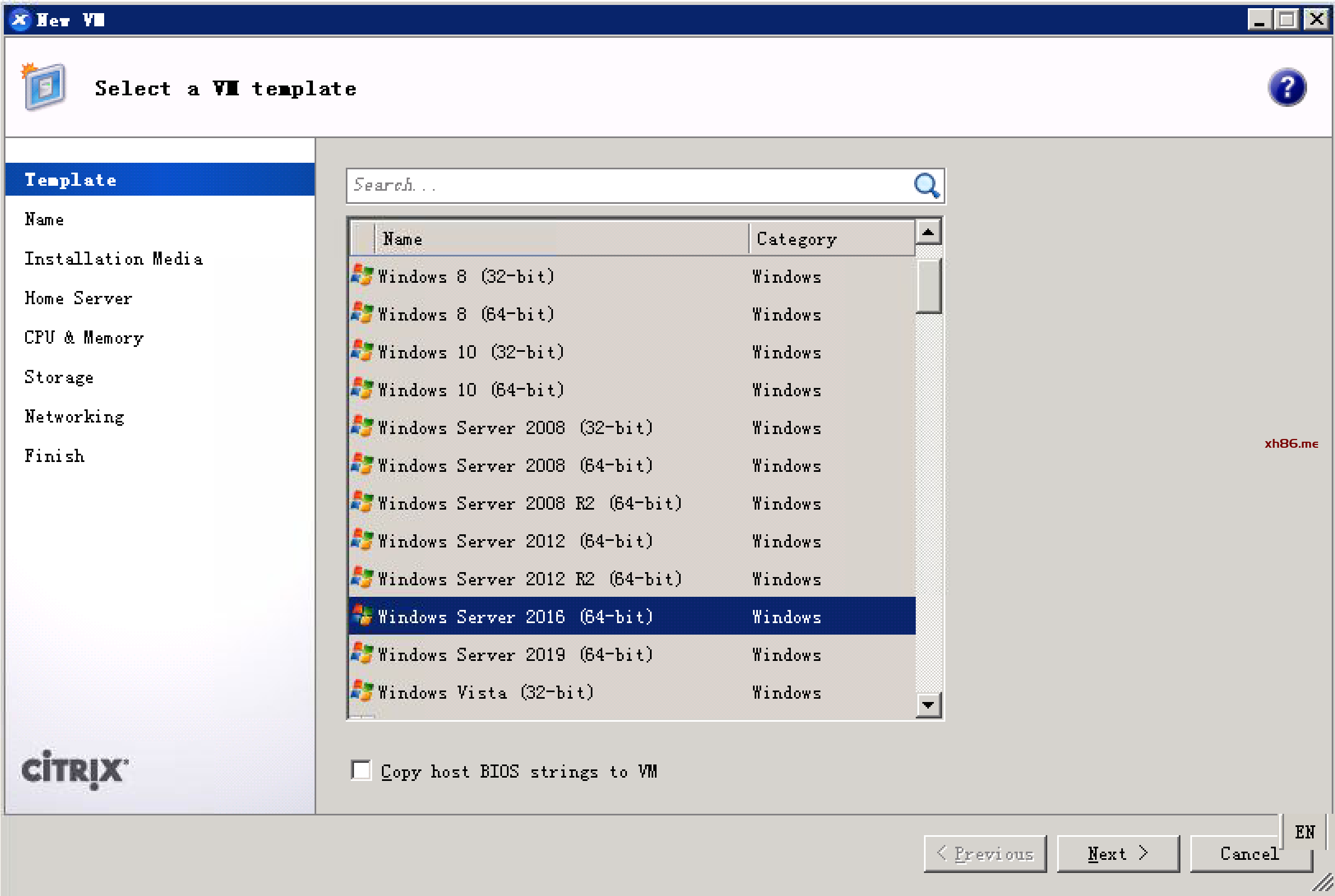
Task: Select Windows 10 (64-bit) template name
Action: (471, 390)
